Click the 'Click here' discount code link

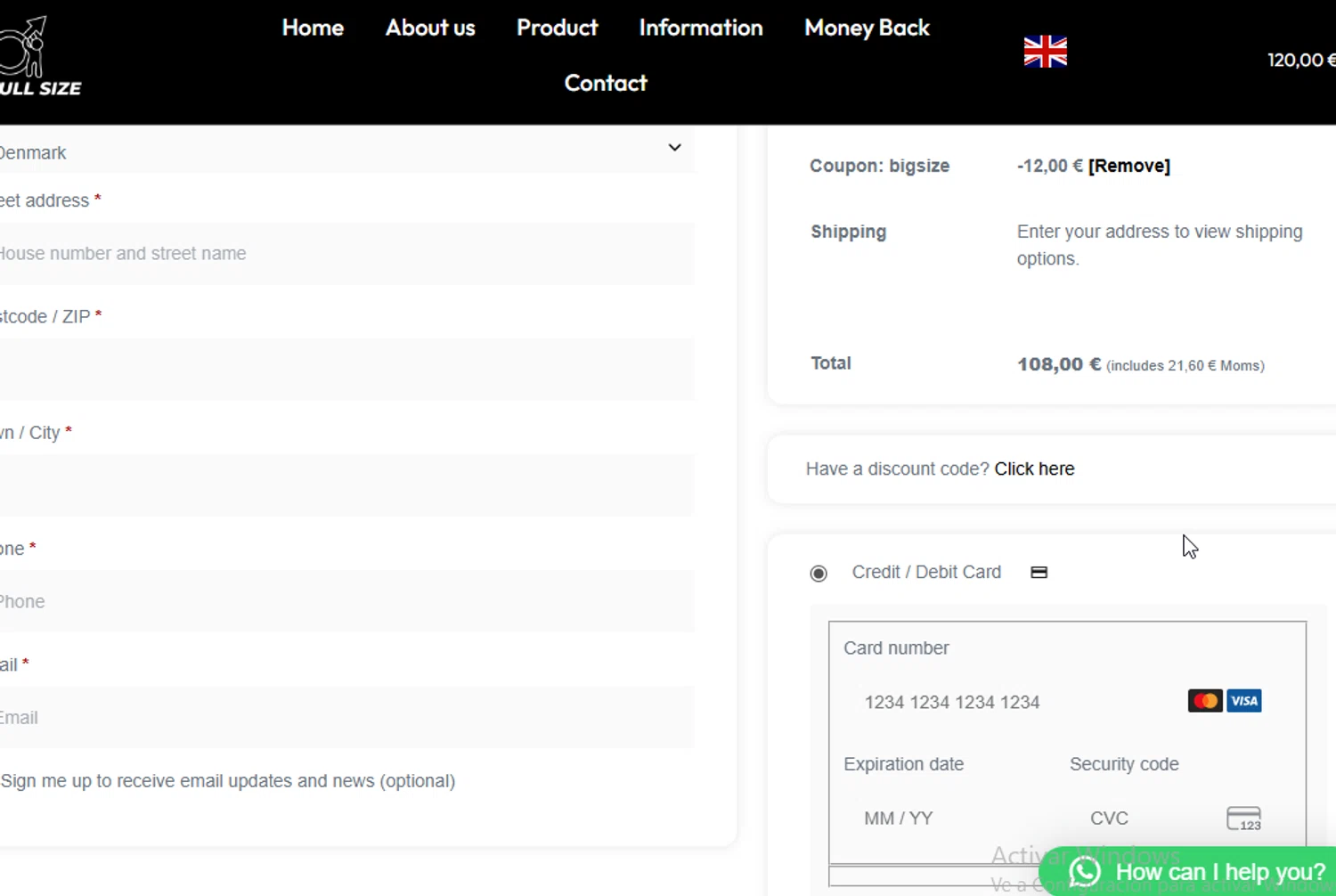pos(1034,468)
